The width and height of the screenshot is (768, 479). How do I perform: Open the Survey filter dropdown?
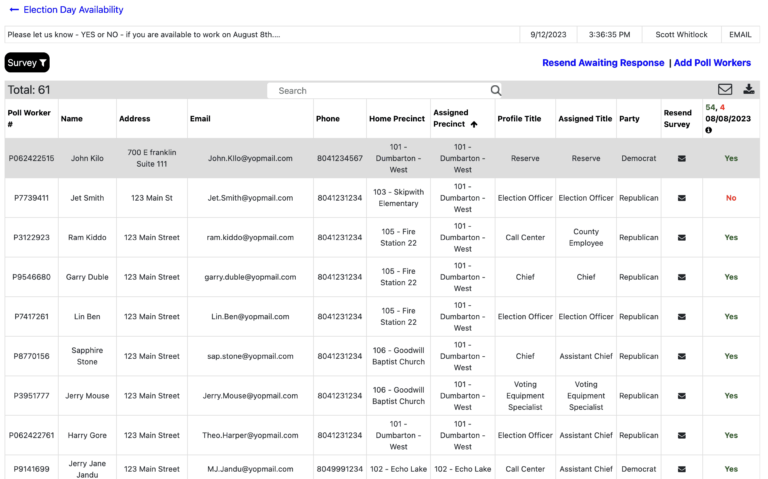[x=27, y=63]
